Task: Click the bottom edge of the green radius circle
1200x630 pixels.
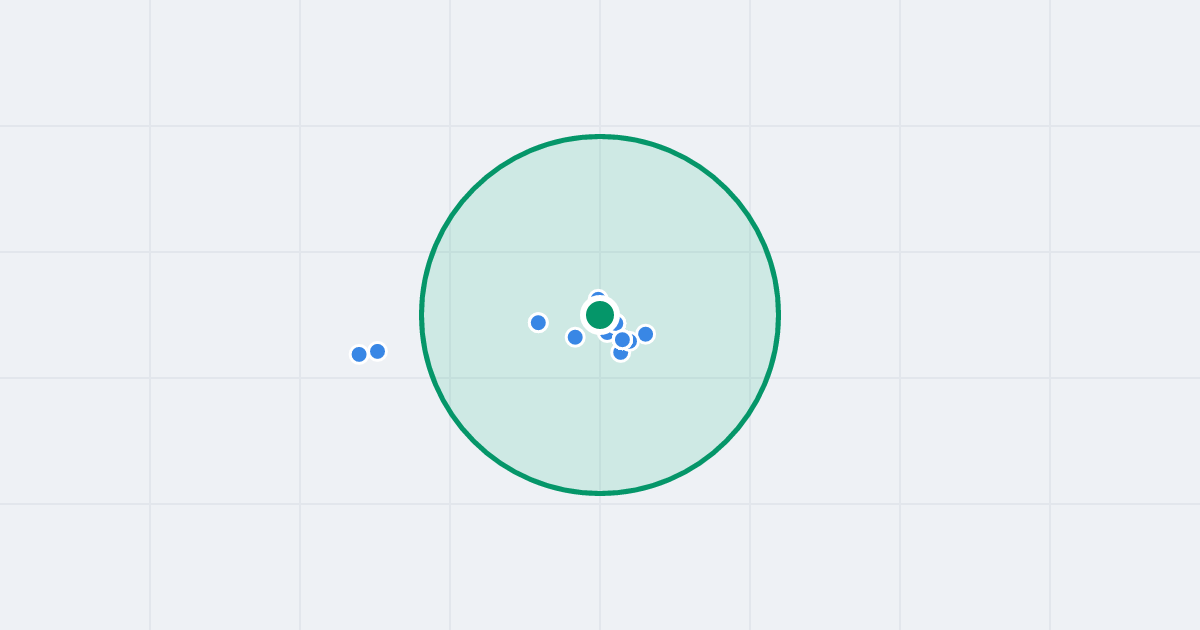Action: coord(600,493)
